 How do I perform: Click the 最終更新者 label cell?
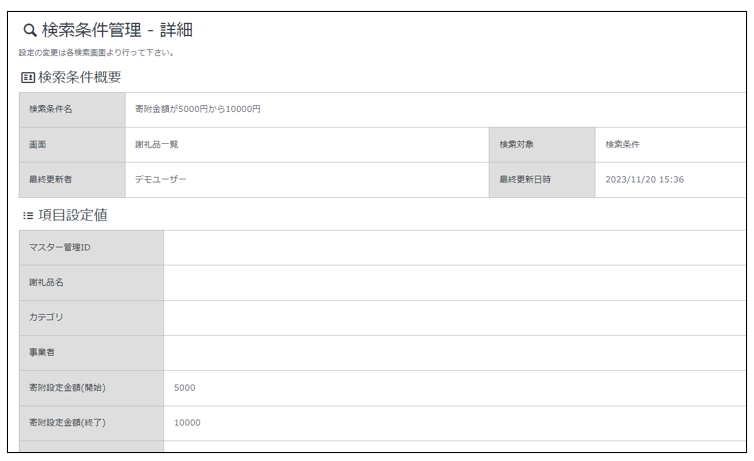coord(71,180)
